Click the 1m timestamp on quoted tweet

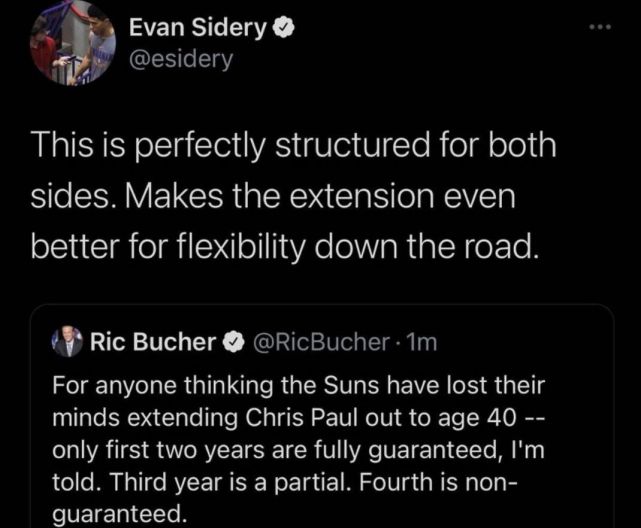pyautogui.click(x=424, y=343)
